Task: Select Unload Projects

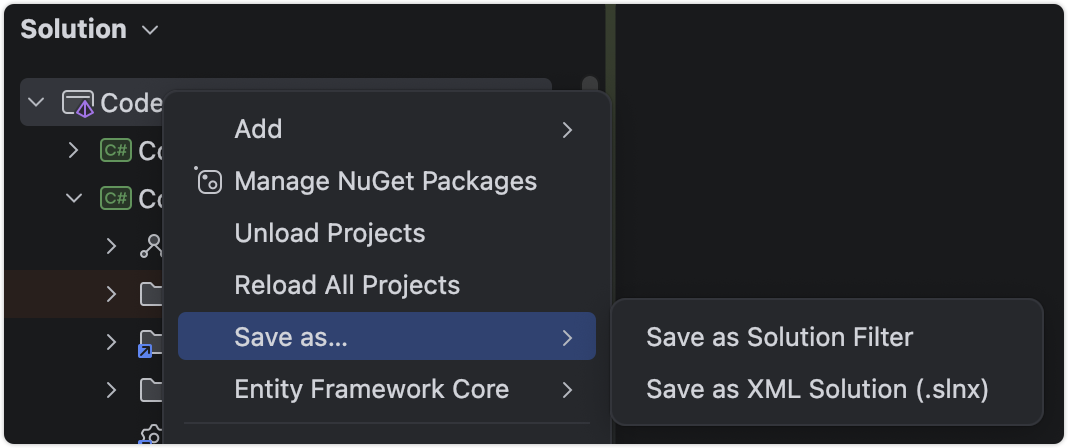Action: coord(330,233)
